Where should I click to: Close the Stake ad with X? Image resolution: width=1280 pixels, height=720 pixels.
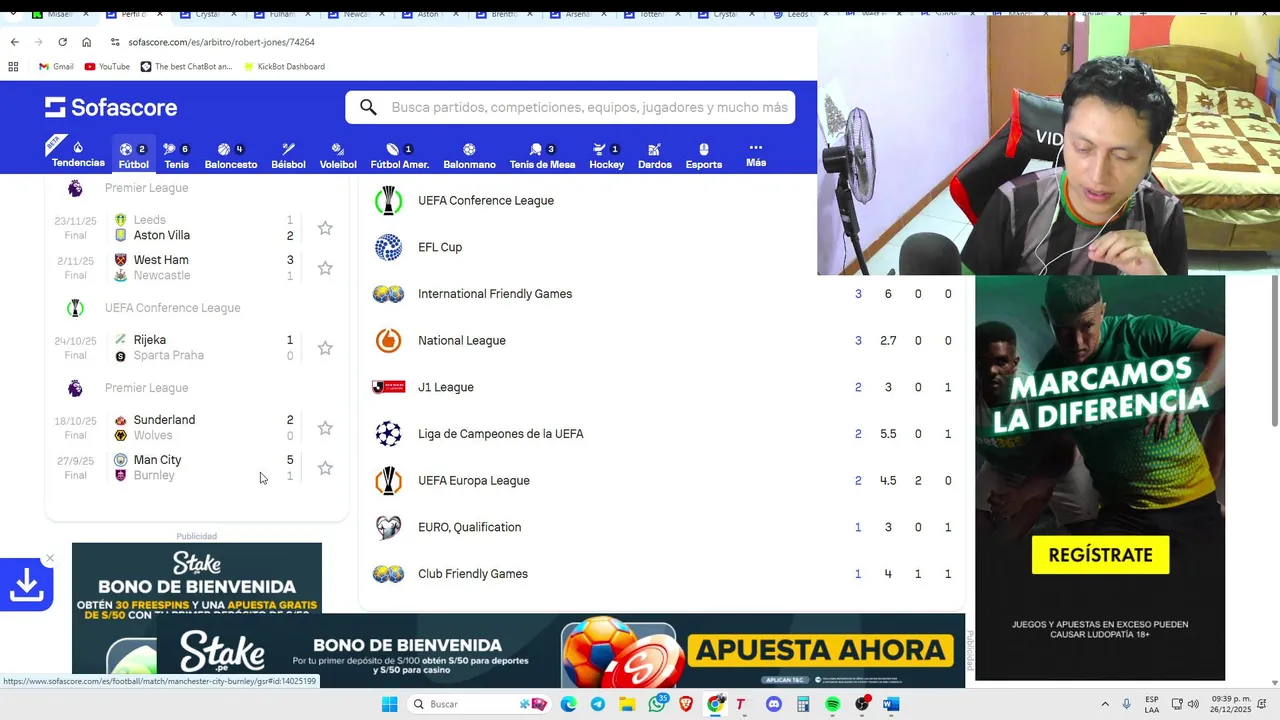tap(50, 558)
